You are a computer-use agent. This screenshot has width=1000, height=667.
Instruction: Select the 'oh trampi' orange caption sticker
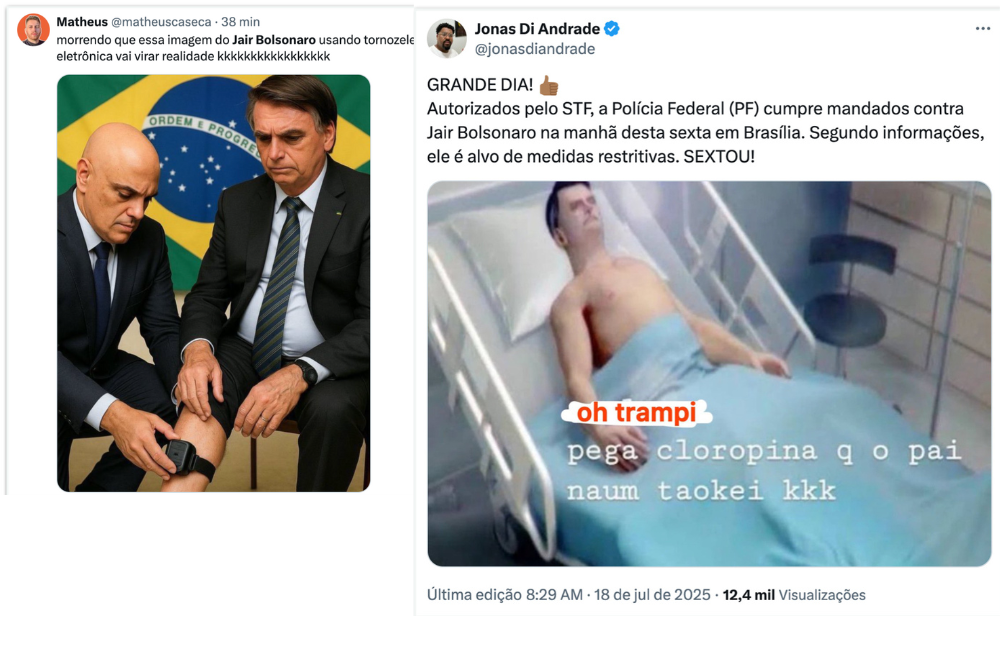pos(636,413)
